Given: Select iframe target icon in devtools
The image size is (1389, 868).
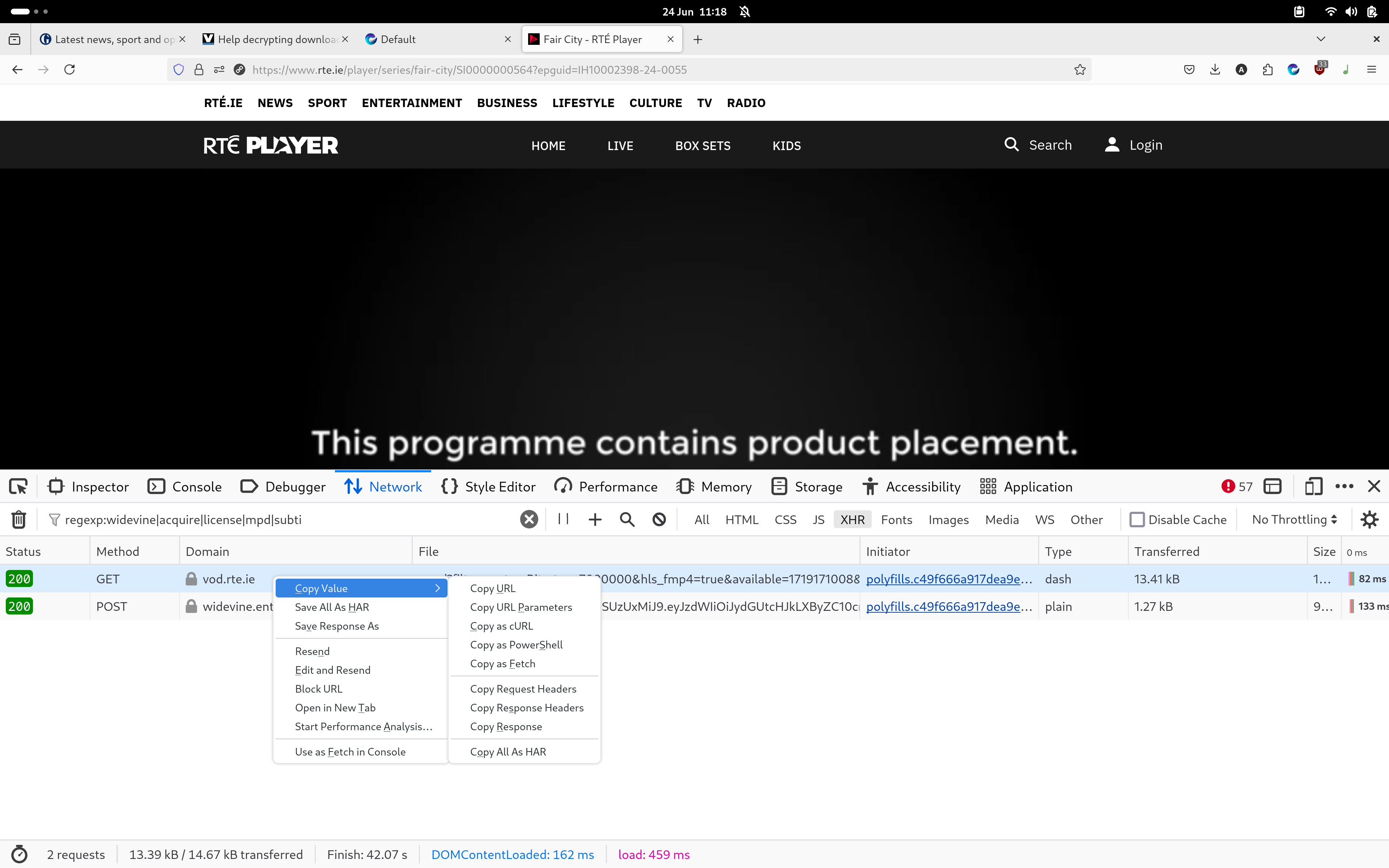Looking at the screenshot, I should [1273, 487].
